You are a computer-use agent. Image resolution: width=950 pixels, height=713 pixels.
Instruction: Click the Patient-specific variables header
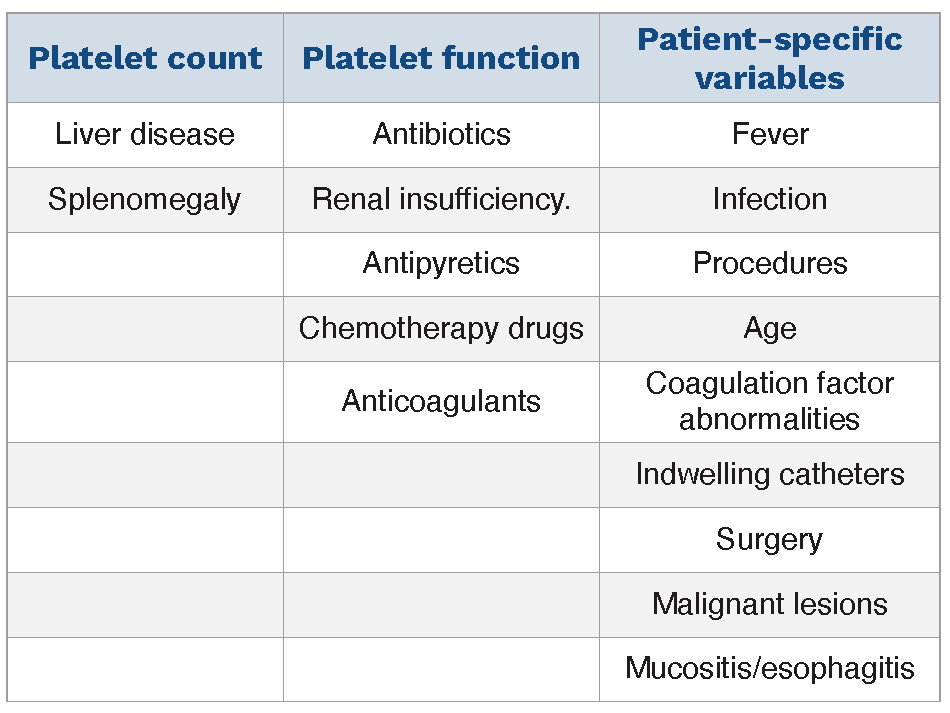click(769, 58)
